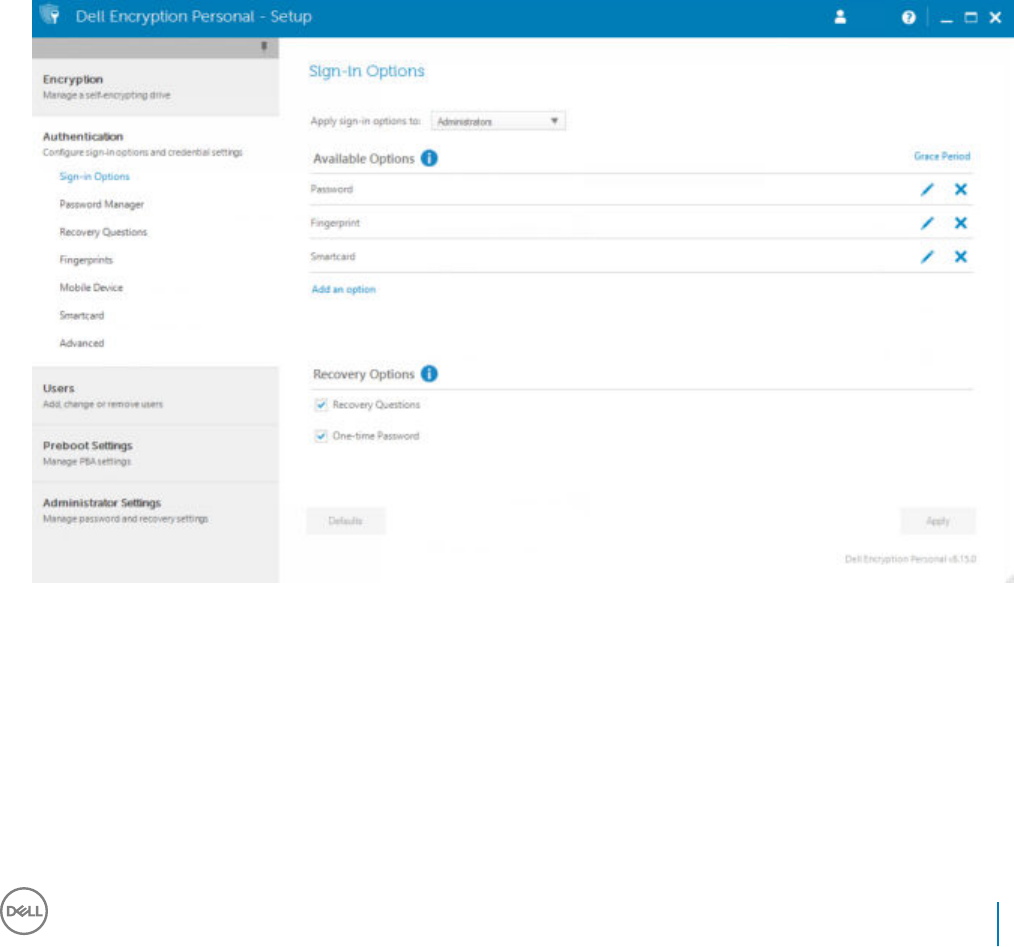
Task: Show info for Recovery Options
Action: click(429, 373)
